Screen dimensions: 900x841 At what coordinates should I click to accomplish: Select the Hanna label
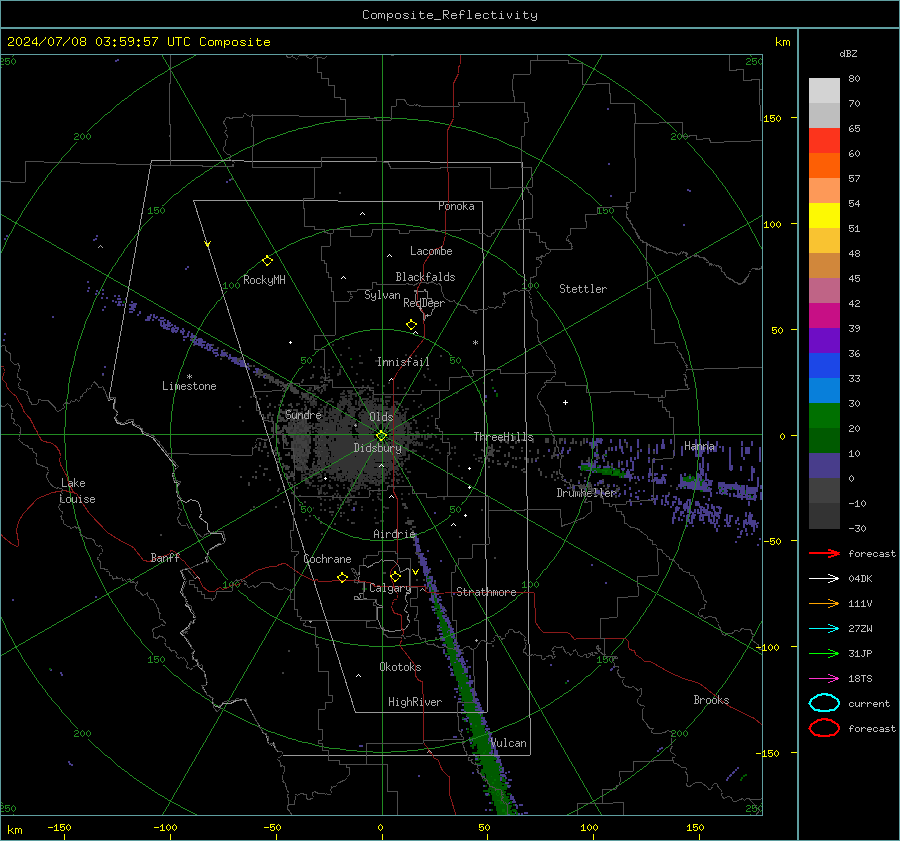(x=699, y=446)
